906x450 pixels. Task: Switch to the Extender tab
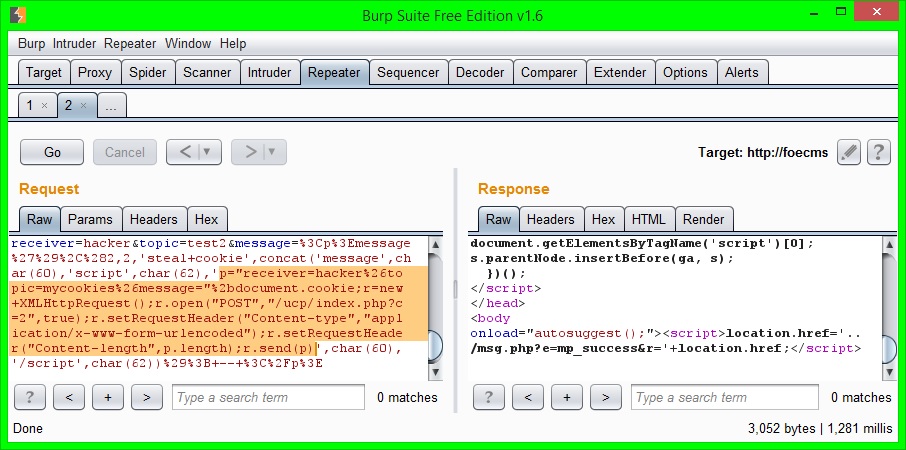click(x=621, y=73)
